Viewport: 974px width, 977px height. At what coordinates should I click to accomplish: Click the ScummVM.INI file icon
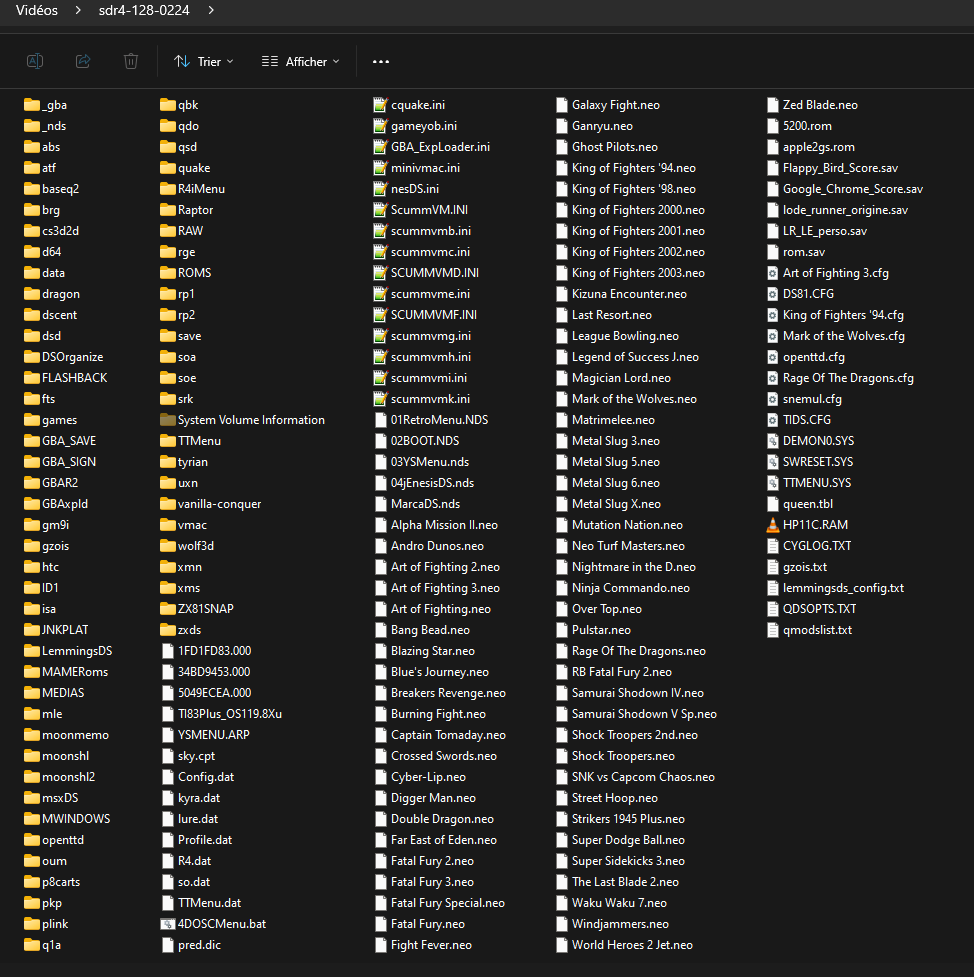pyautogui.click(x=380, y=210)
